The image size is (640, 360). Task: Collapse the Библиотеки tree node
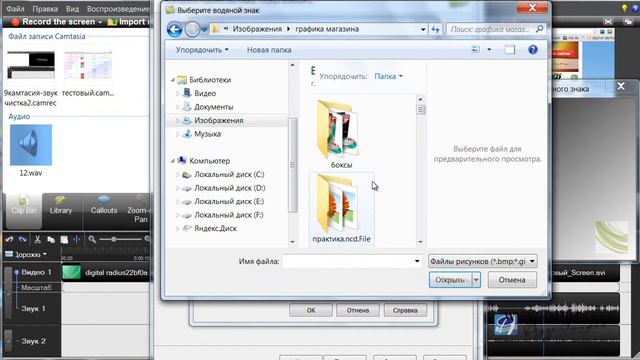(x=173, y=80)
